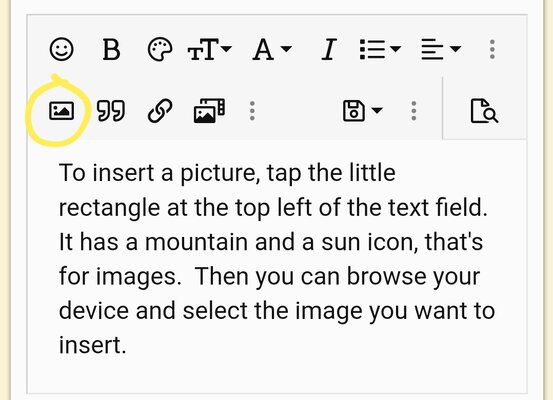Expand the text alignment dropdown
This screenshot has width=553, height=400.
(x=441, y=49)
